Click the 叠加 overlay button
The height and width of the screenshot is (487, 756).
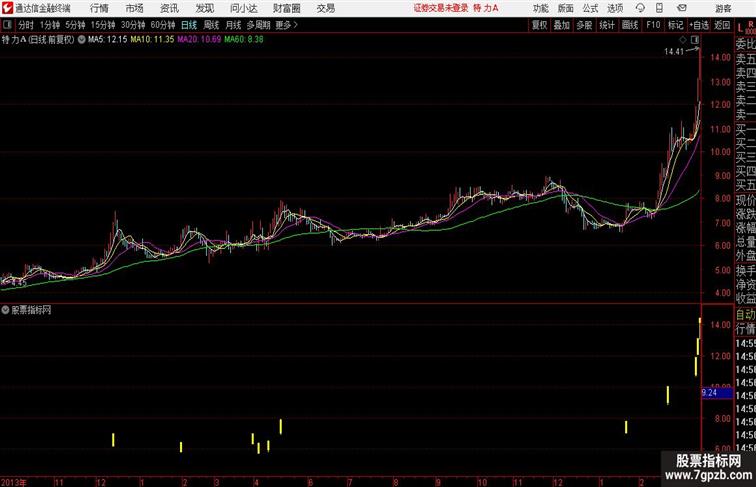(561, 25)
